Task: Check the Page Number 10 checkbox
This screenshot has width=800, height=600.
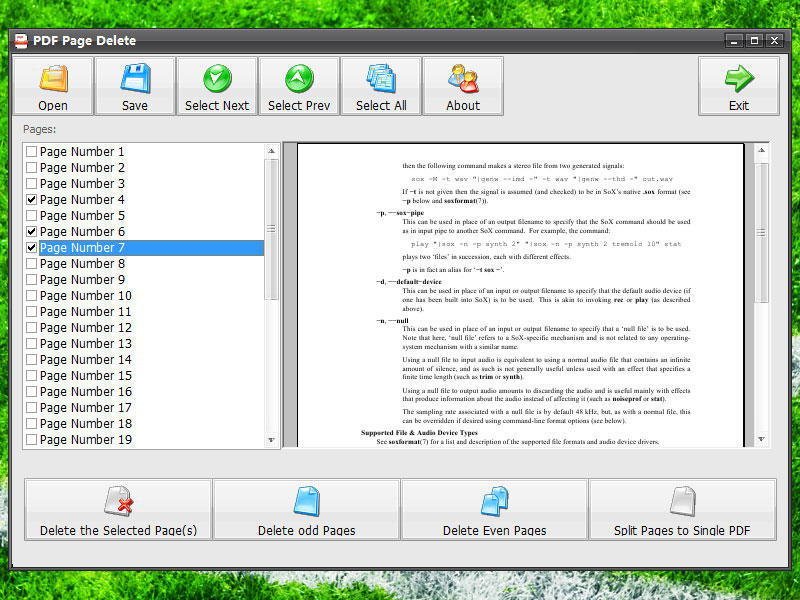Action: point(32,295)
